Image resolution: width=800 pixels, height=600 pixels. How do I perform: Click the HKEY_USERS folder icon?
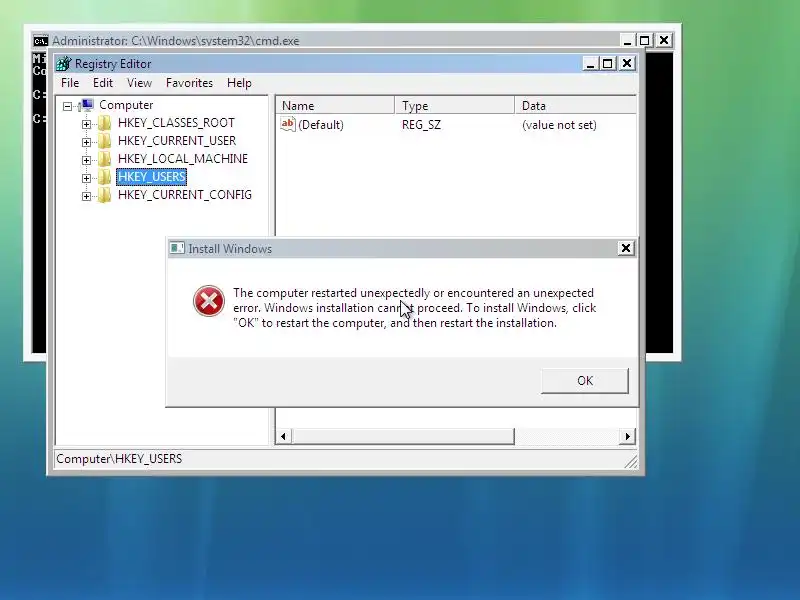[x=105, y=177]
